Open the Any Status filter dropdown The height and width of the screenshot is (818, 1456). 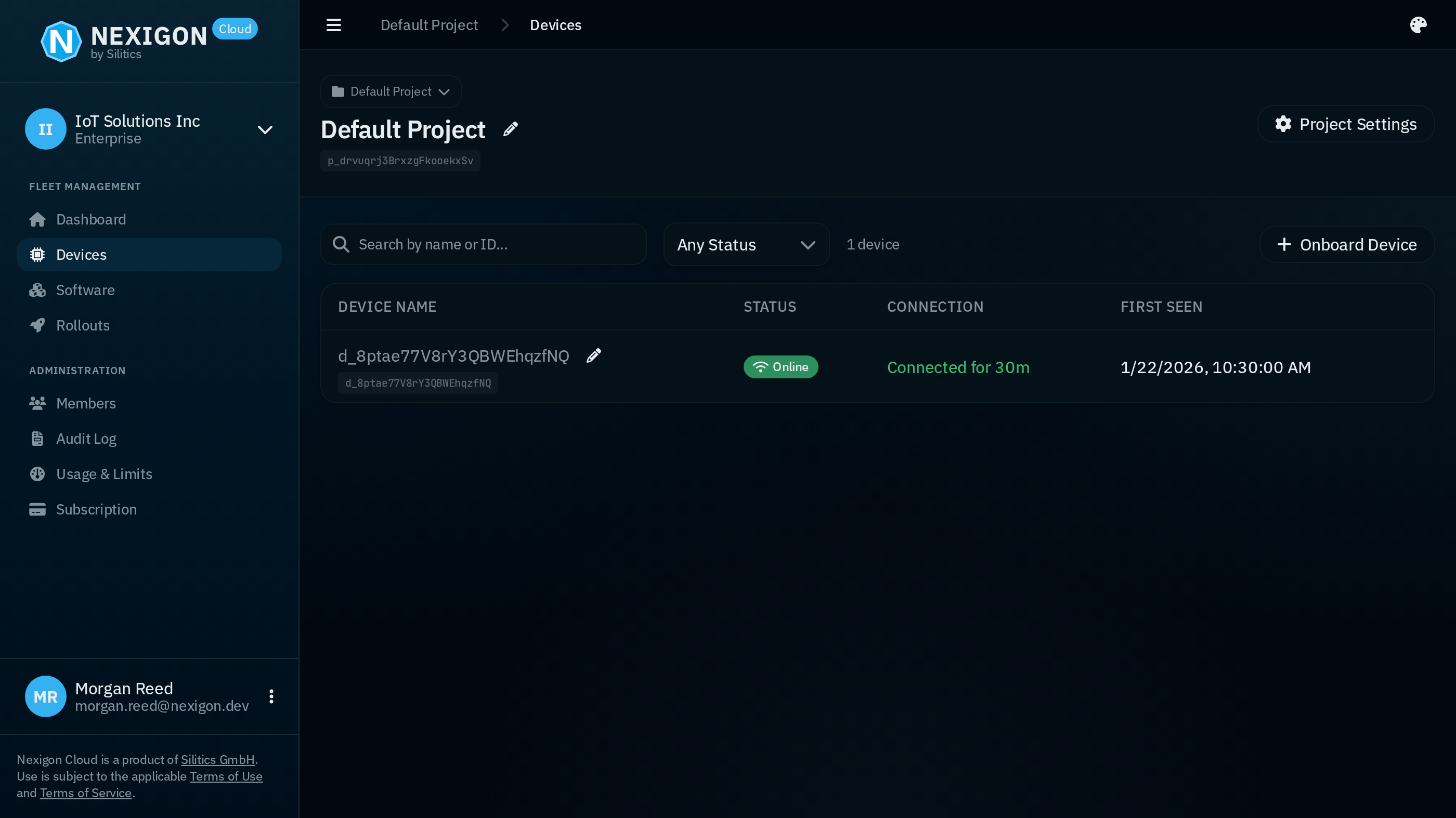[746, 244]
